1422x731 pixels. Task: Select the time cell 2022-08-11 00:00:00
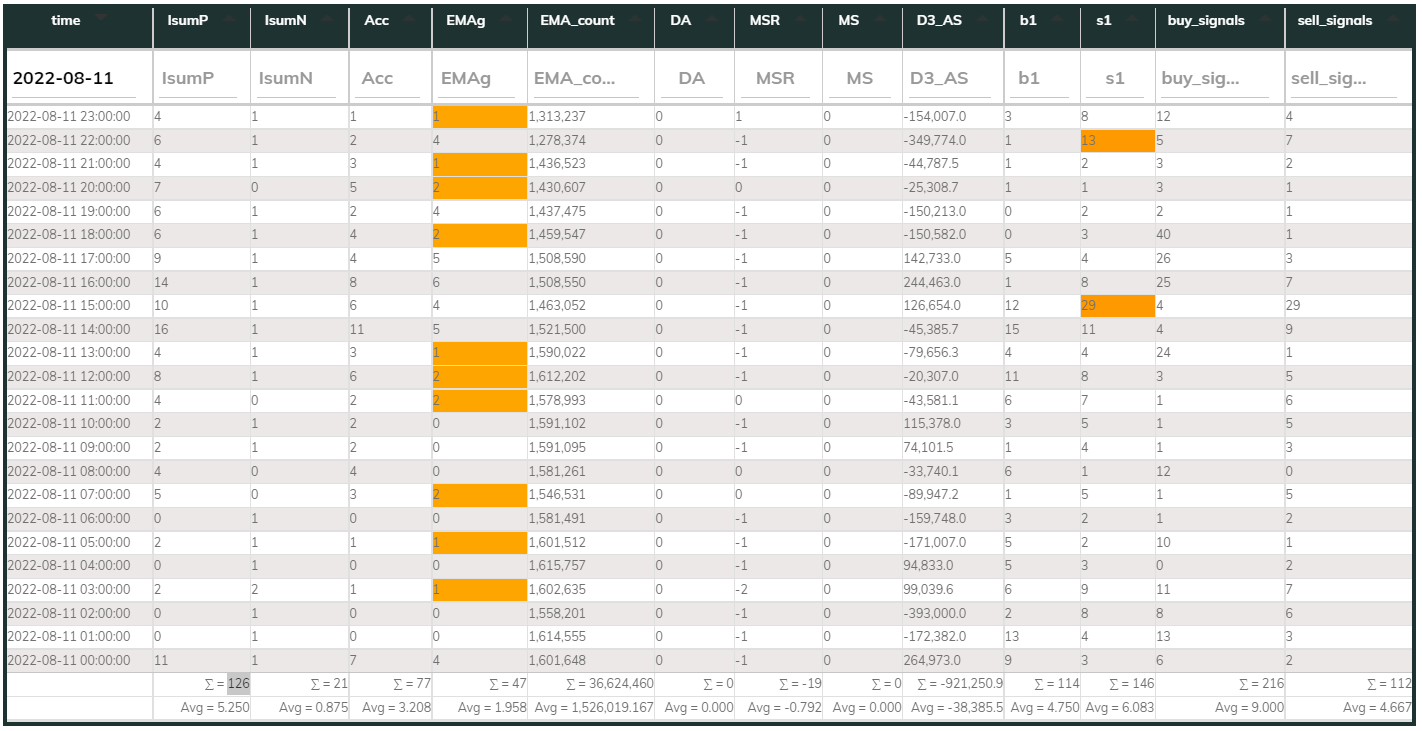[79, 660]
